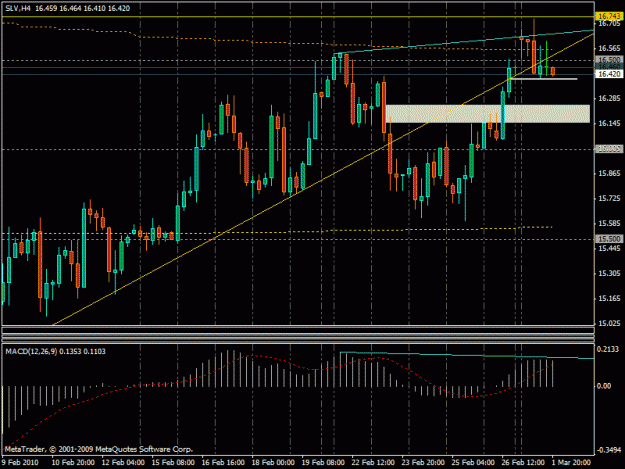Click the 26 Feb 12:00 time label

coord(523,463)
